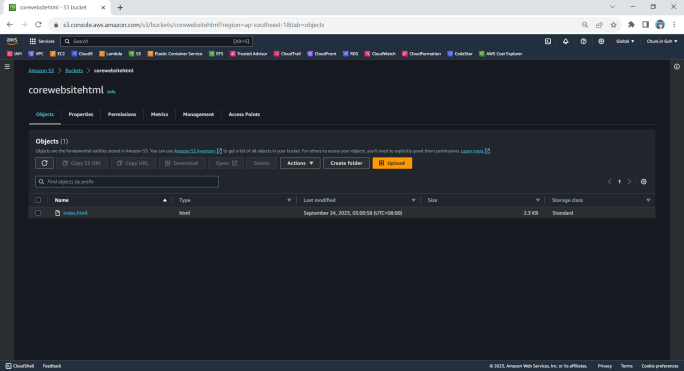This screenshot has height=371, width=684.
Task: Open AWS Cost Explorer shortcut
Action: click(x=500, y=54)
